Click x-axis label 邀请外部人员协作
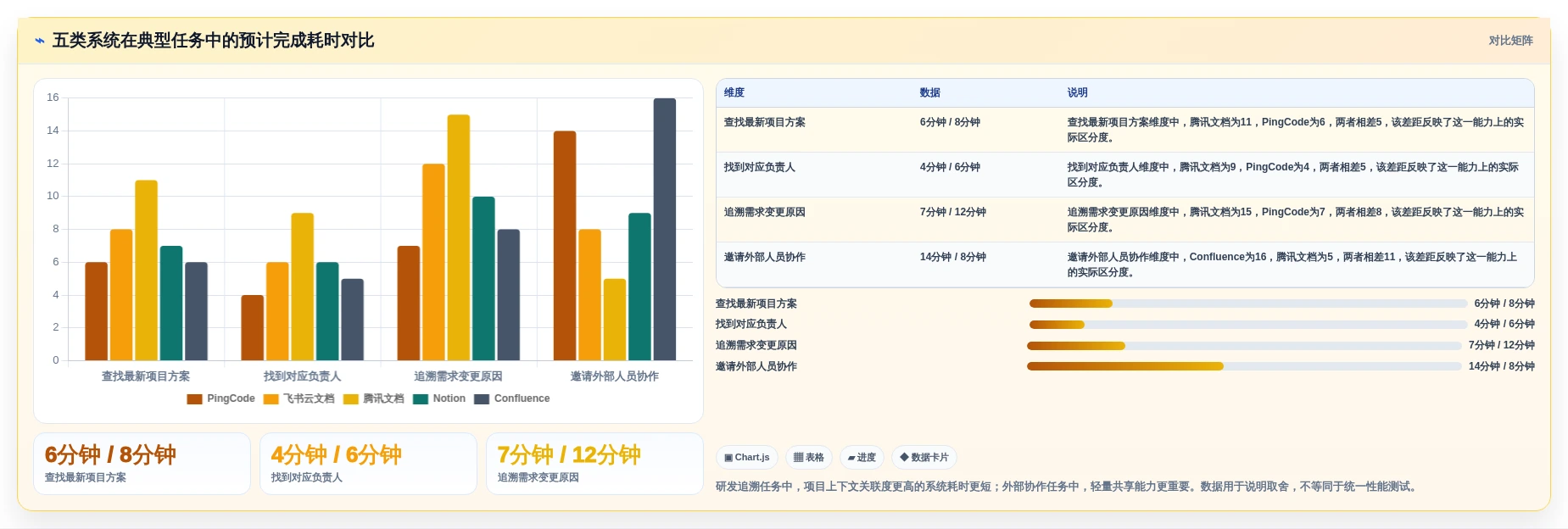The height and width of the screenshot is (529, 1568). pyautogui.click(x=615, y=376)
